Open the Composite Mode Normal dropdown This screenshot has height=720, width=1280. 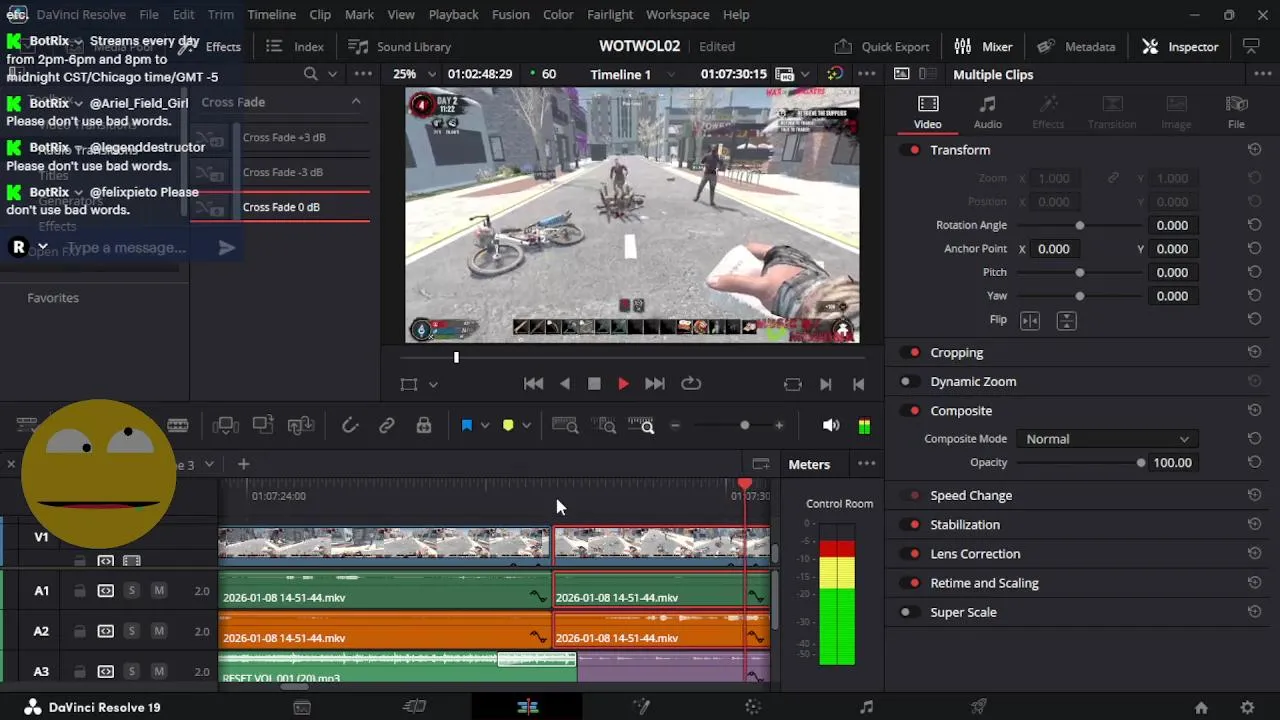pyautogui.click(x=1106, y=439)
